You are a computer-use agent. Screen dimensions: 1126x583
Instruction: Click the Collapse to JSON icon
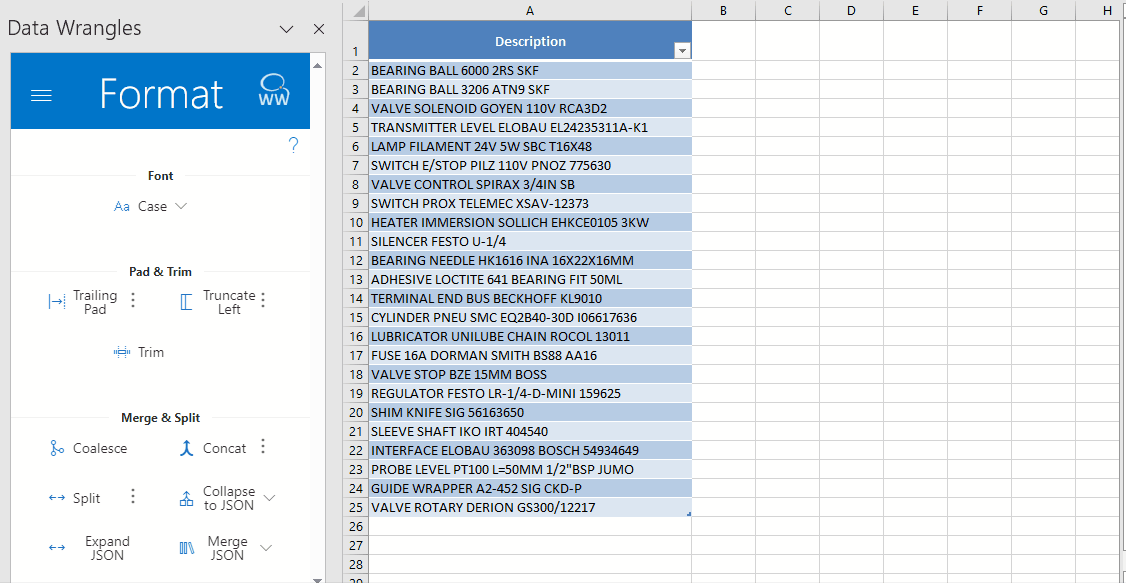click(x=187, y=499)
